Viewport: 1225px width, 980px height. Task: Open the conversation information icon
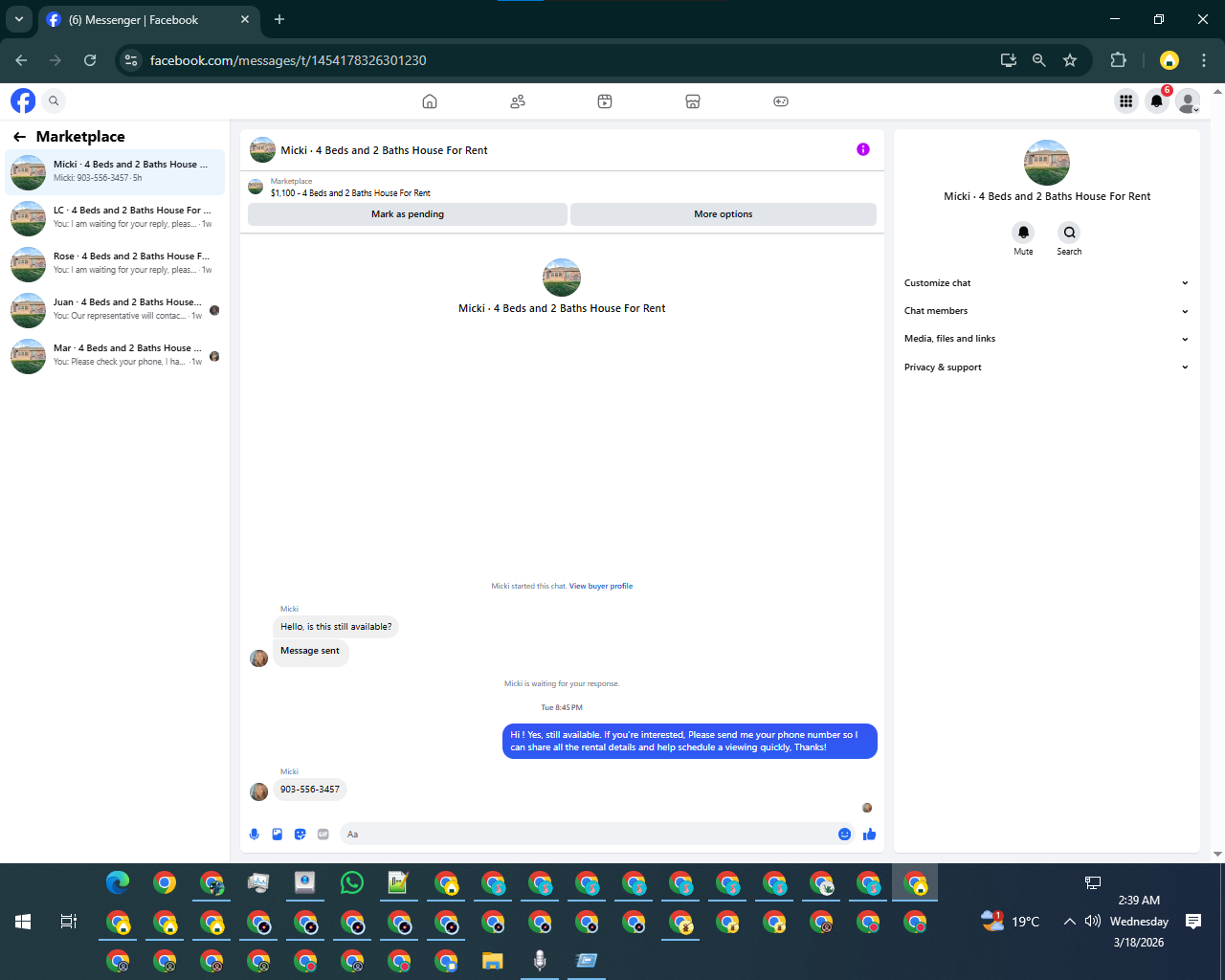click(863, 149)
